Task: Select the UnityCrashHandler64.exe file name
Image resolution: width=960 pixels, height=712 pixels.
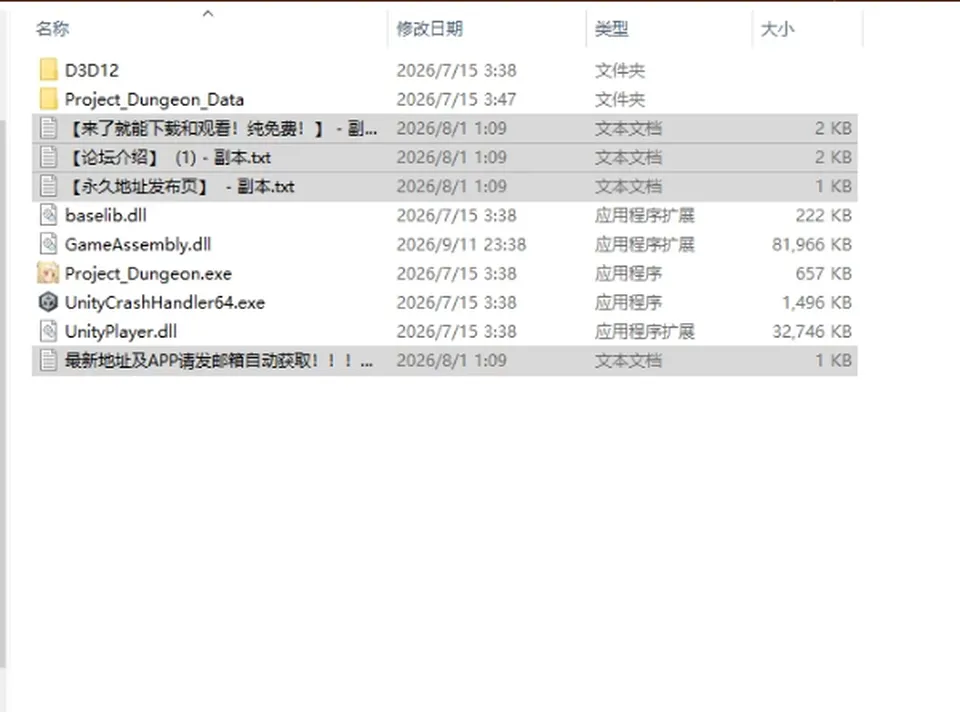Action: pos(165,302)
